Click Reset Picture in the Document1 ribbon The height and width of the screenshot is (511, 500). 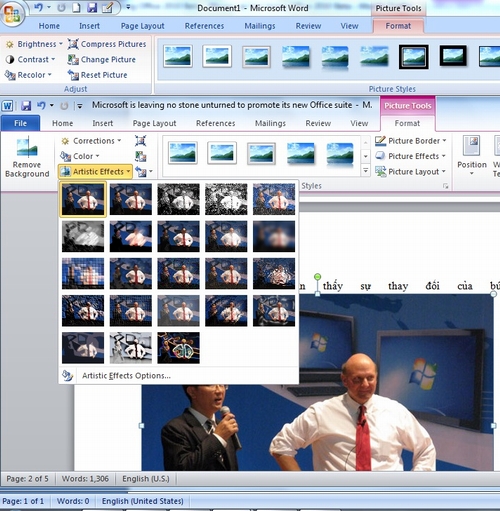pyautogui.click(x=97, y=75)
